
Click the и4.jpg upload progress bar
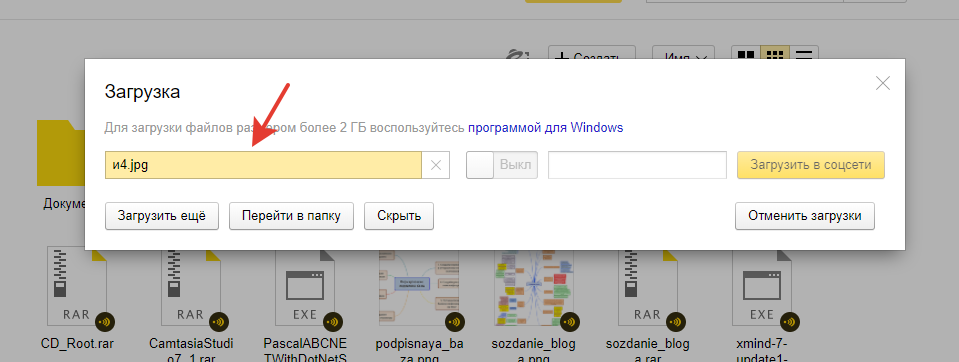[x=263, y=165]
